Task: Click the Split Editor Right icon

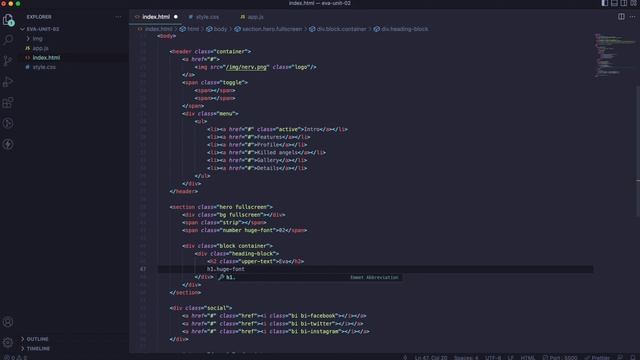Action: click(x=621, y=17)
